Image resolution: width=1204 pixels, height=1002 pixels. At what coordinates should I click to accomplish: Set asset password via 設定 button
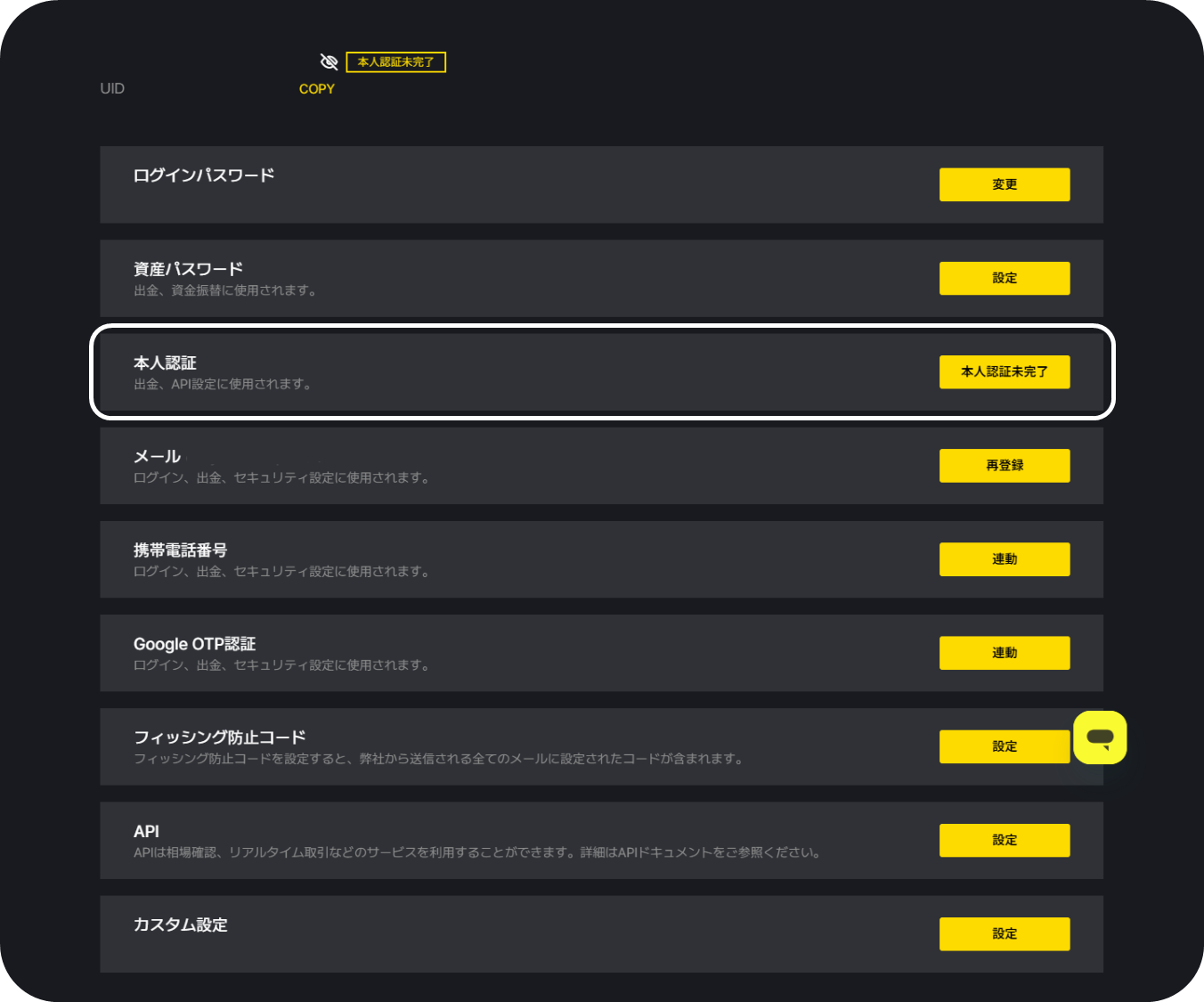pos(1005,278)
